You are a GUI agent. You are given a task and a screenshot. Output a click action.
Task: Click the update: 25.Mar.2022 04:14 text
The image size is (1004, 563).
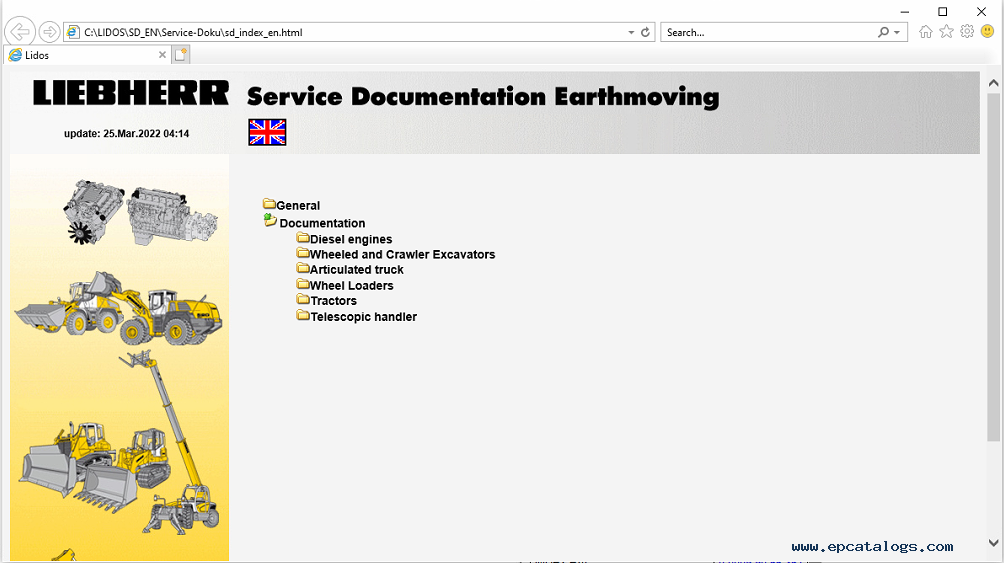(126, 134)
